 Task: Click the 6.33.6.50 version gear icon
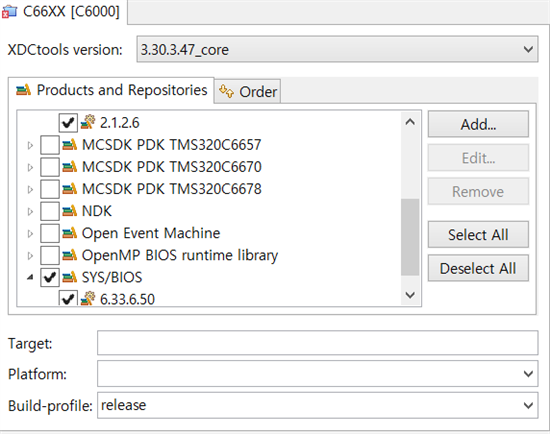coord(88,299)
